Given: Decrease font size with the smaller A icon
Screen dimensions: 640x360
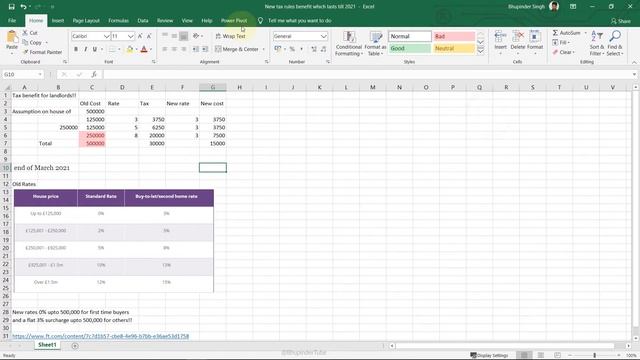Looking at the screenshot, I should pos(149,36).
